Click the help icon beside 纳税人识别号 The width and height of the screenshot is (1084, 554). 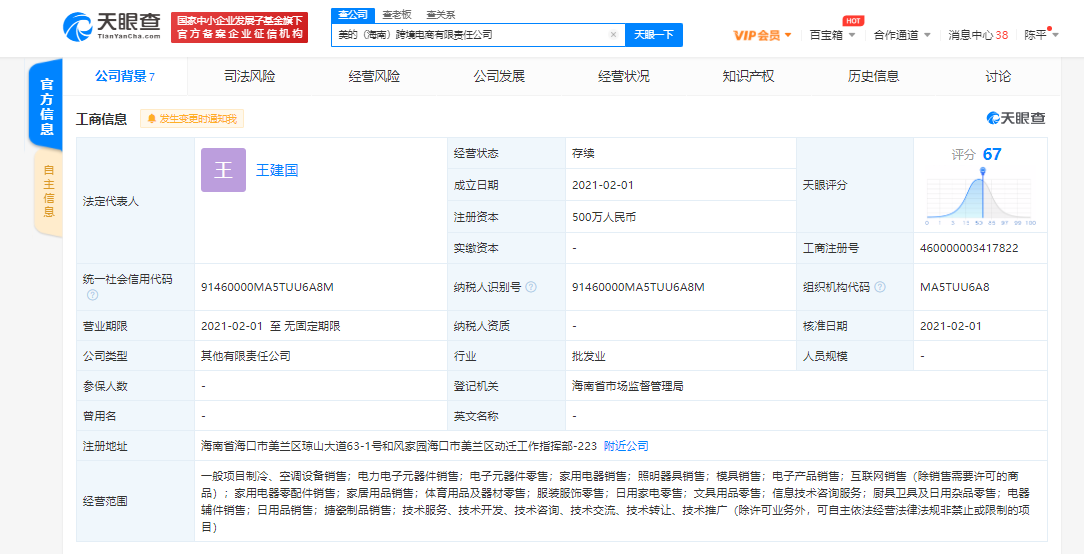pos(531,287)
